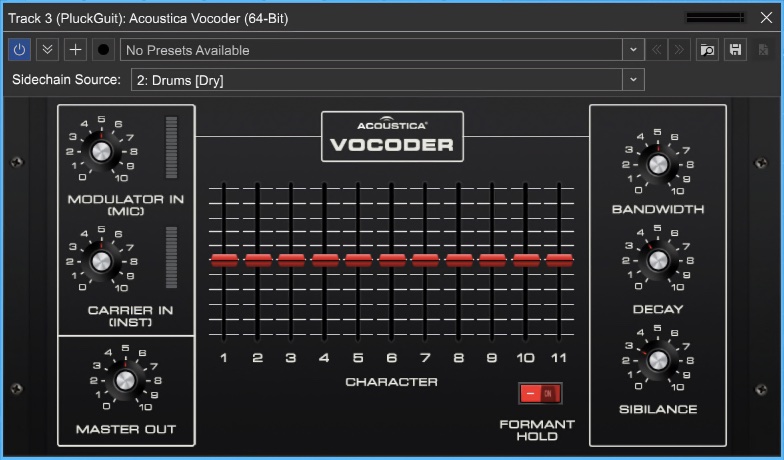The height and width of the screenshot is (460, 784).
Task: Click the double-chevron collapse icon
Action: (x=48, y=50)
